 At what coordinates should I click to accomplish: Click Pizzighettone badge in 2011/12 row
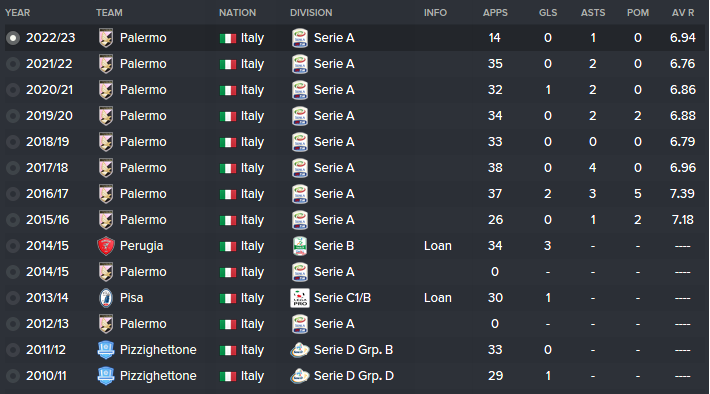tap(106, 350)
